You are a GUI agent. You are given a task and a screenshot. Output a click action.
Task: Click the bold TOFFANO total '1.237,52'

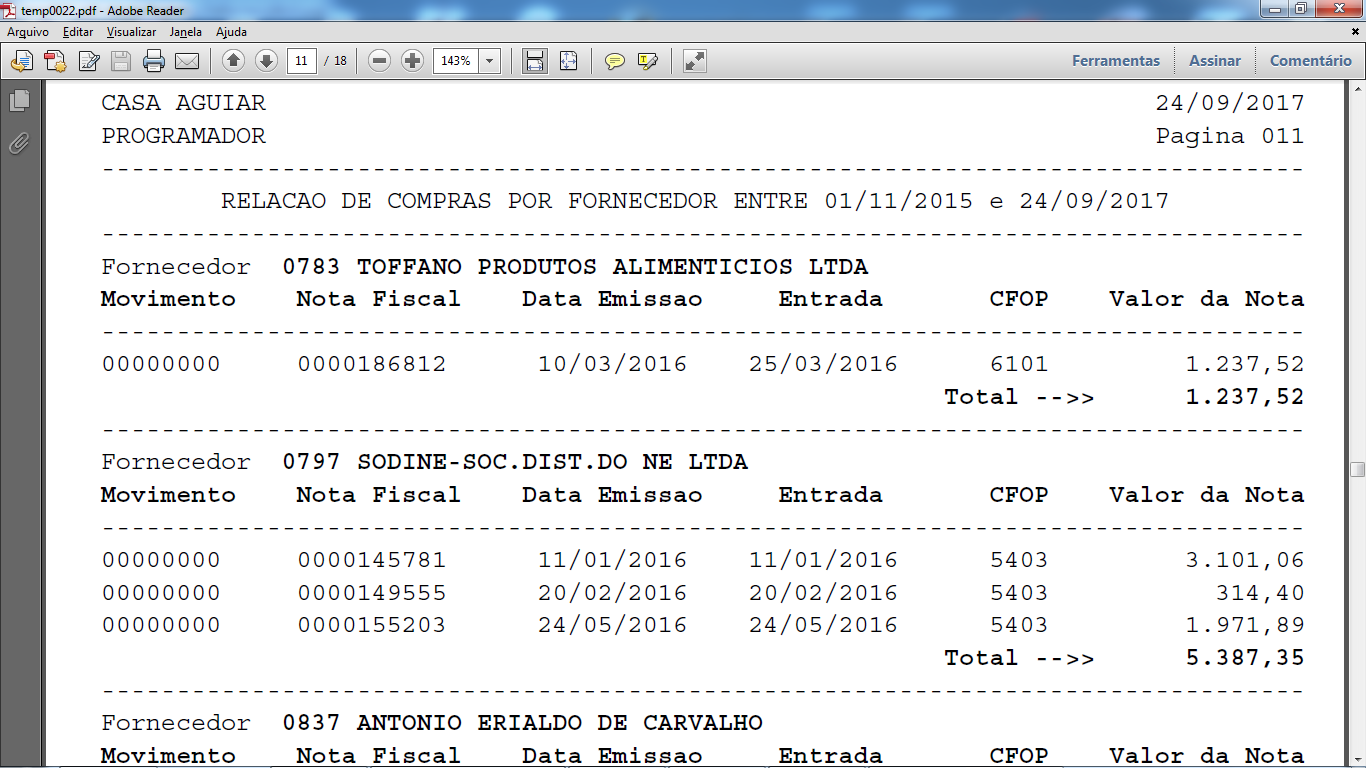point(1245,397)
